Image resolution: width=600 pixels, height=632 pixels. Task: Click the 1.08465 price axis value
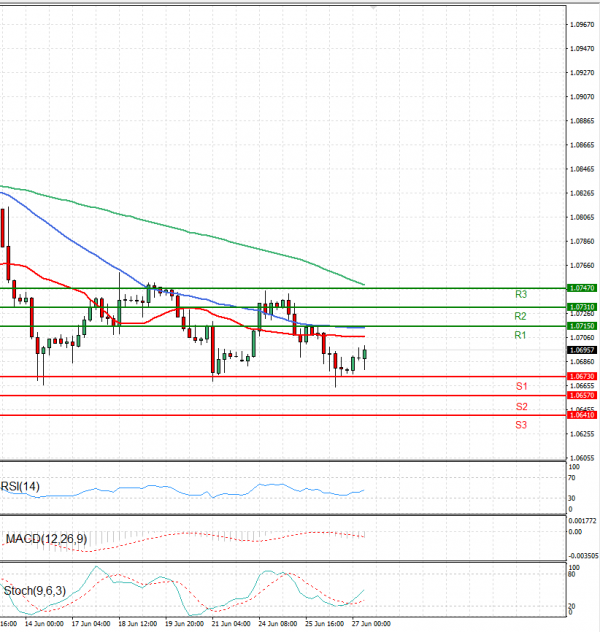(x=582, y=169)
